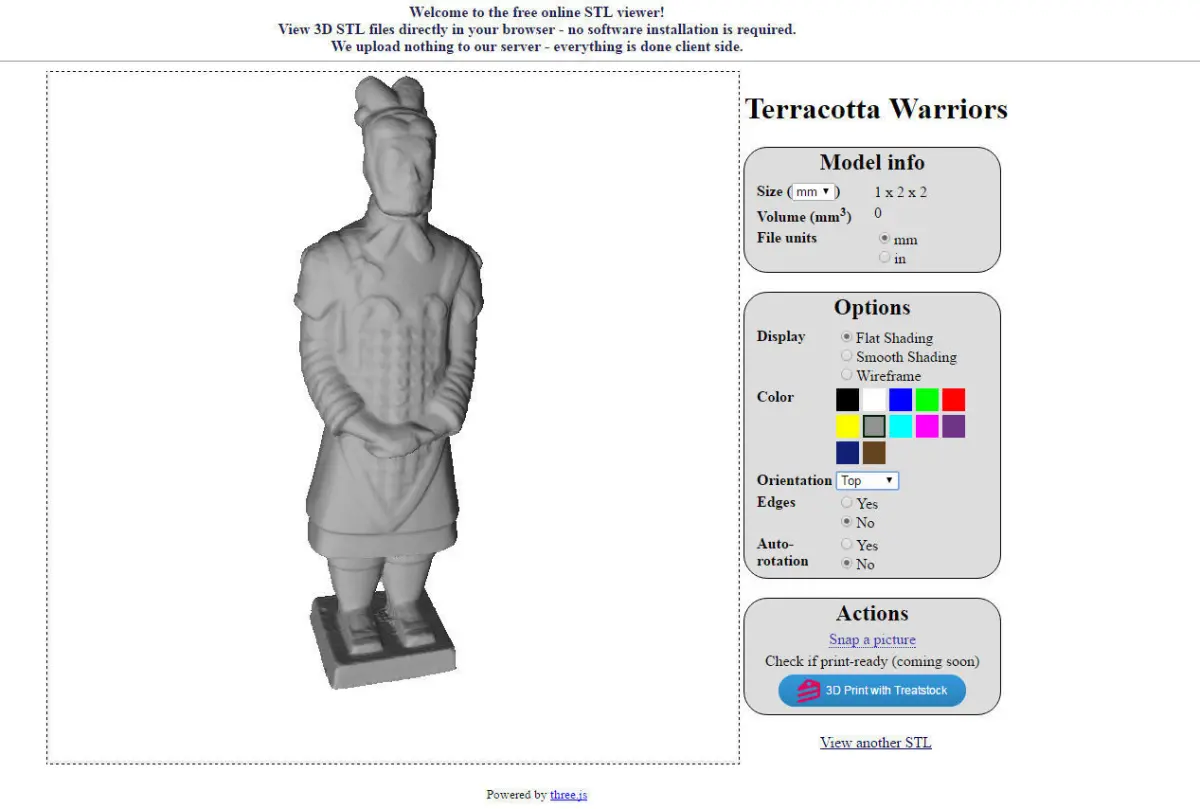Turn off auto-rotation with No
The width and height of the screenshot is (1200, 809).
point(847,563)
